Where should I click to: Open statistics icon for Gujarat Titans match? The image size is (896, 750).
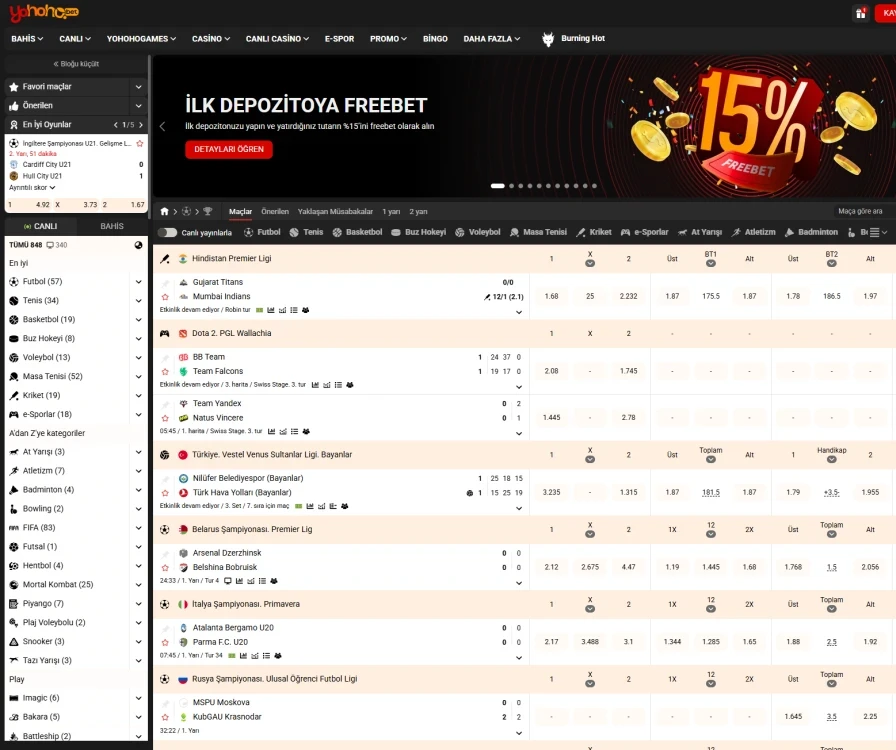click(x=271, y=310)
